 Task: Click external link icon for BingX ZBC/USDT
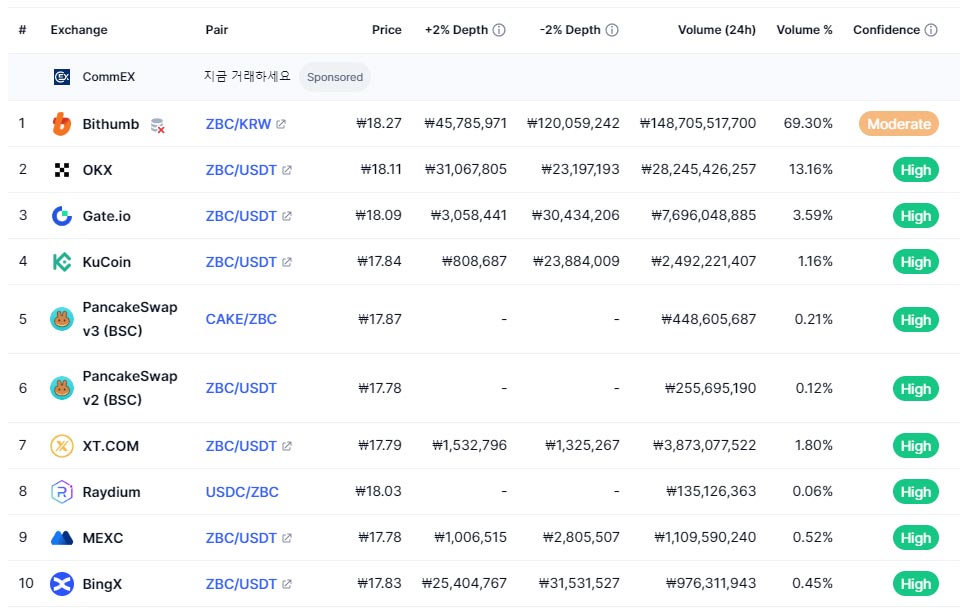pos(287,584)
